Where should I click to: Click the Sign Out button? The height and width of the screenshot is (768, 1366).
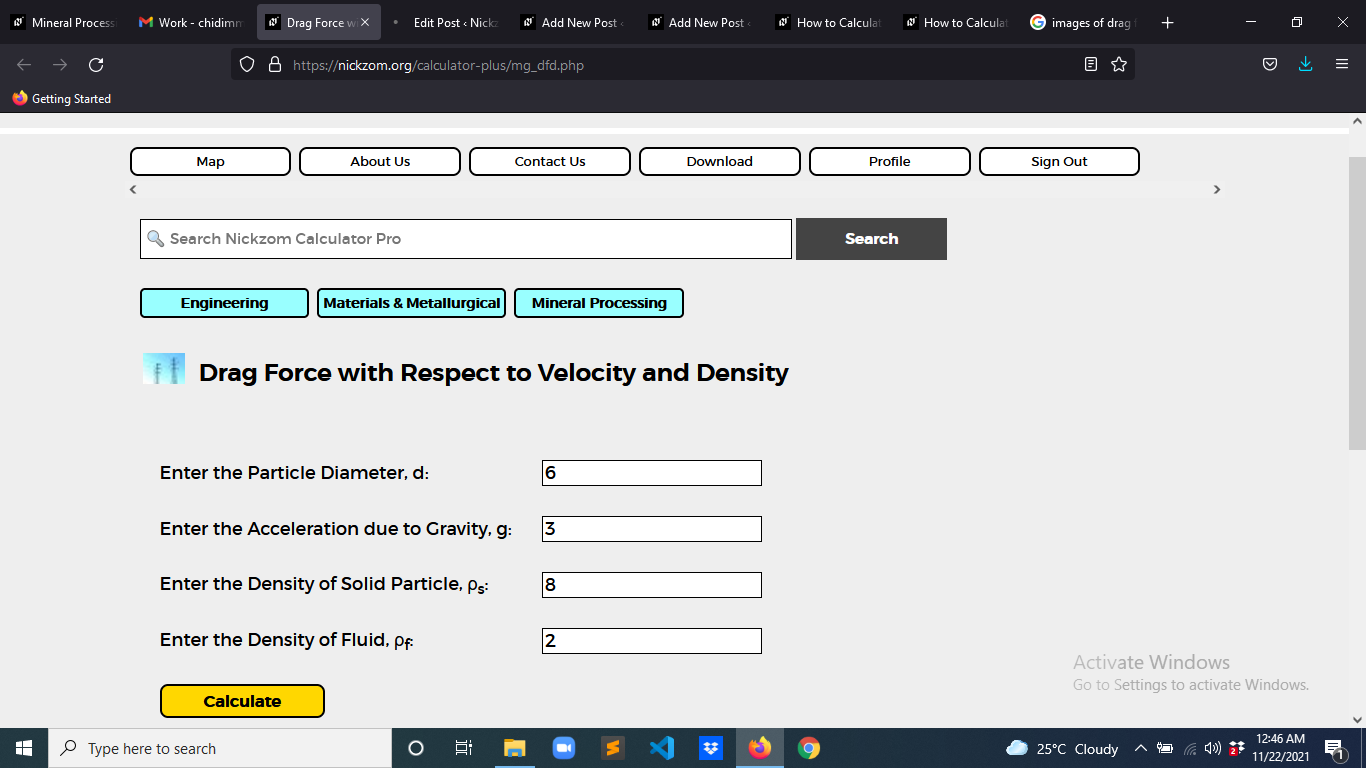click(1059, 161)
